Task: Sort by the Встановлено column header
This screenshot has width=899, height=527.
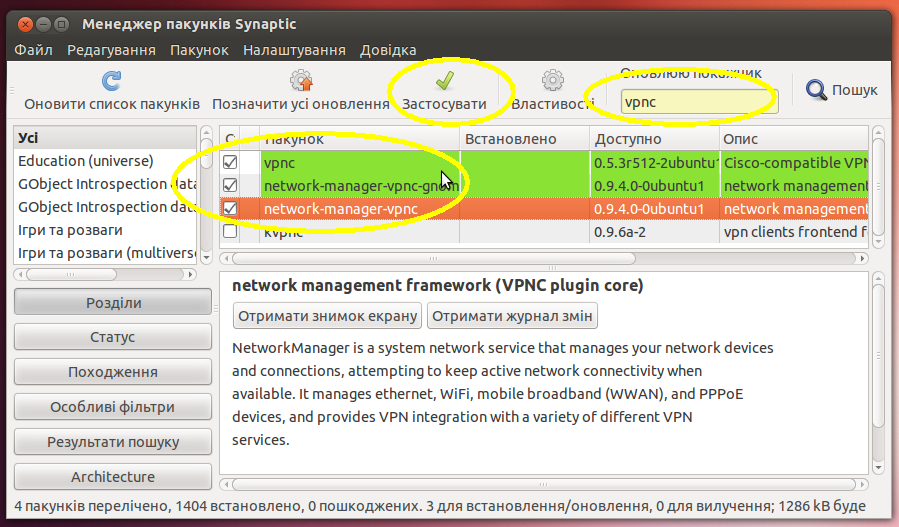Action: click(525, 139)
